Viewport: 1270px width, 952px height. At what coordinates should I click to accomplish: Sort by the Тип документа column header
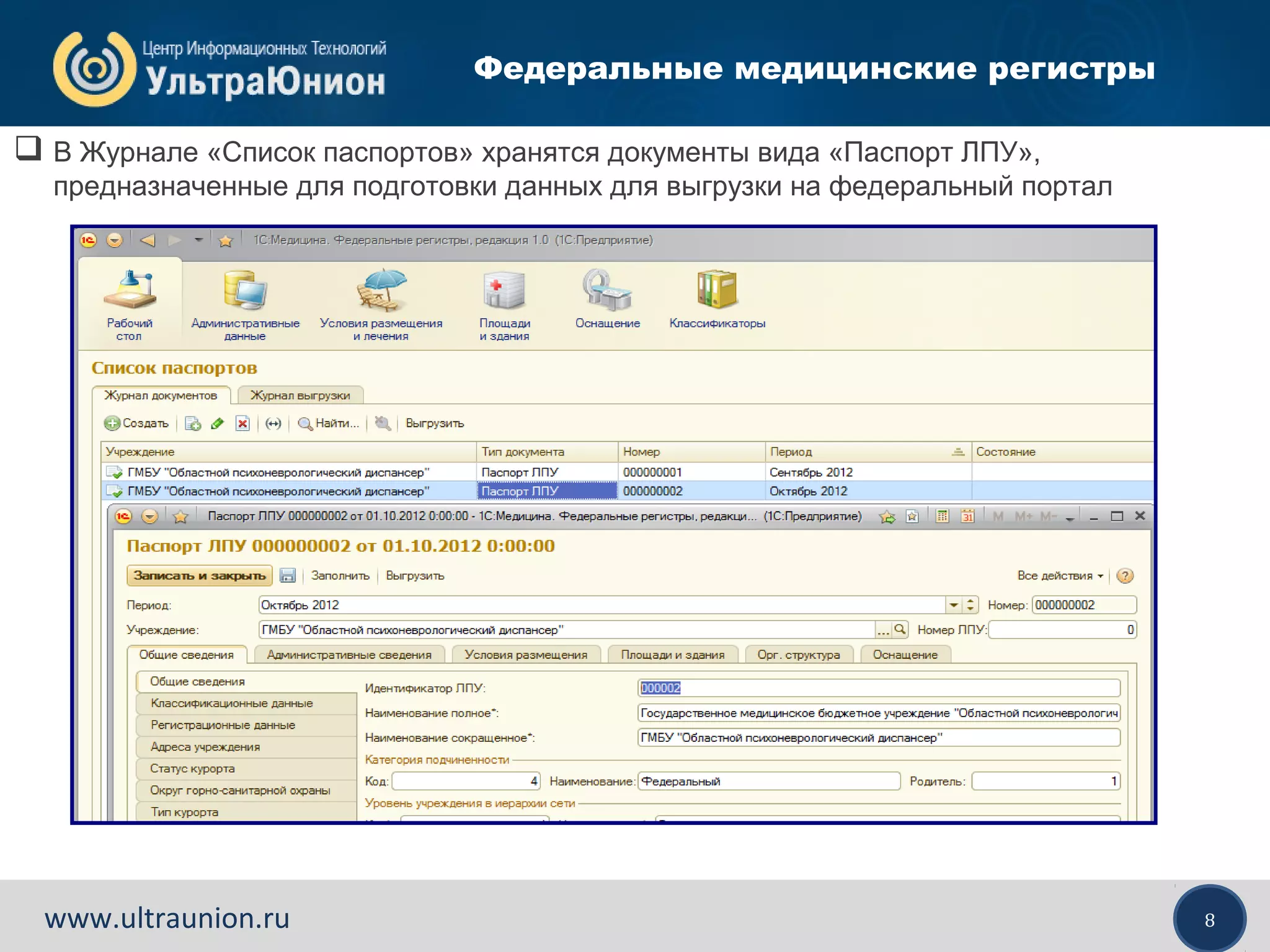[x=548, y=452]
